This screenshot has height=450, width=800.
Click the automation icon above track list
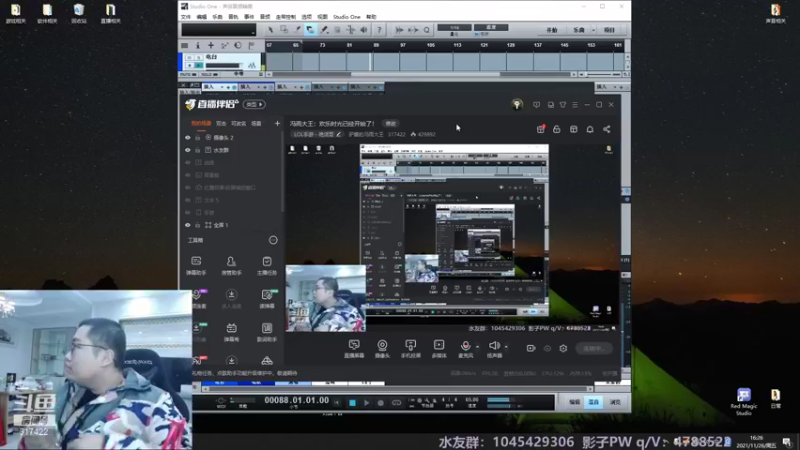(x=224, y=45)
